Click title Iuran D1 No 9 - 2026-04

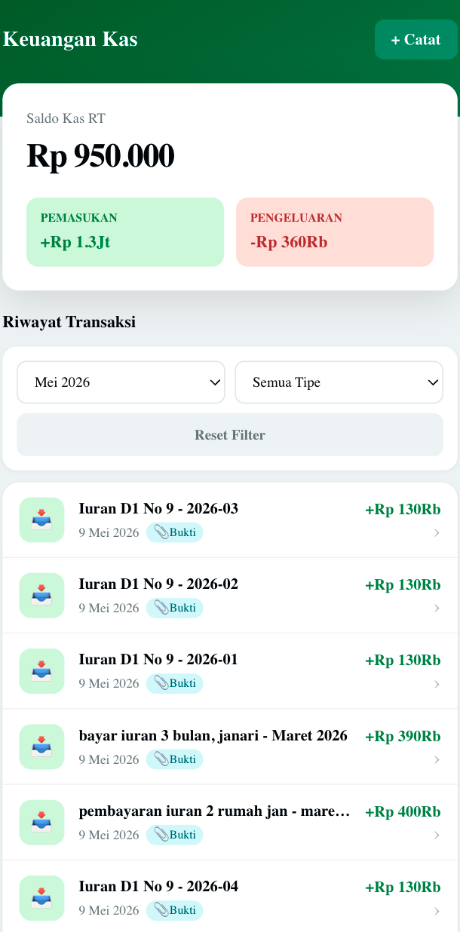[x=158, y=887]
